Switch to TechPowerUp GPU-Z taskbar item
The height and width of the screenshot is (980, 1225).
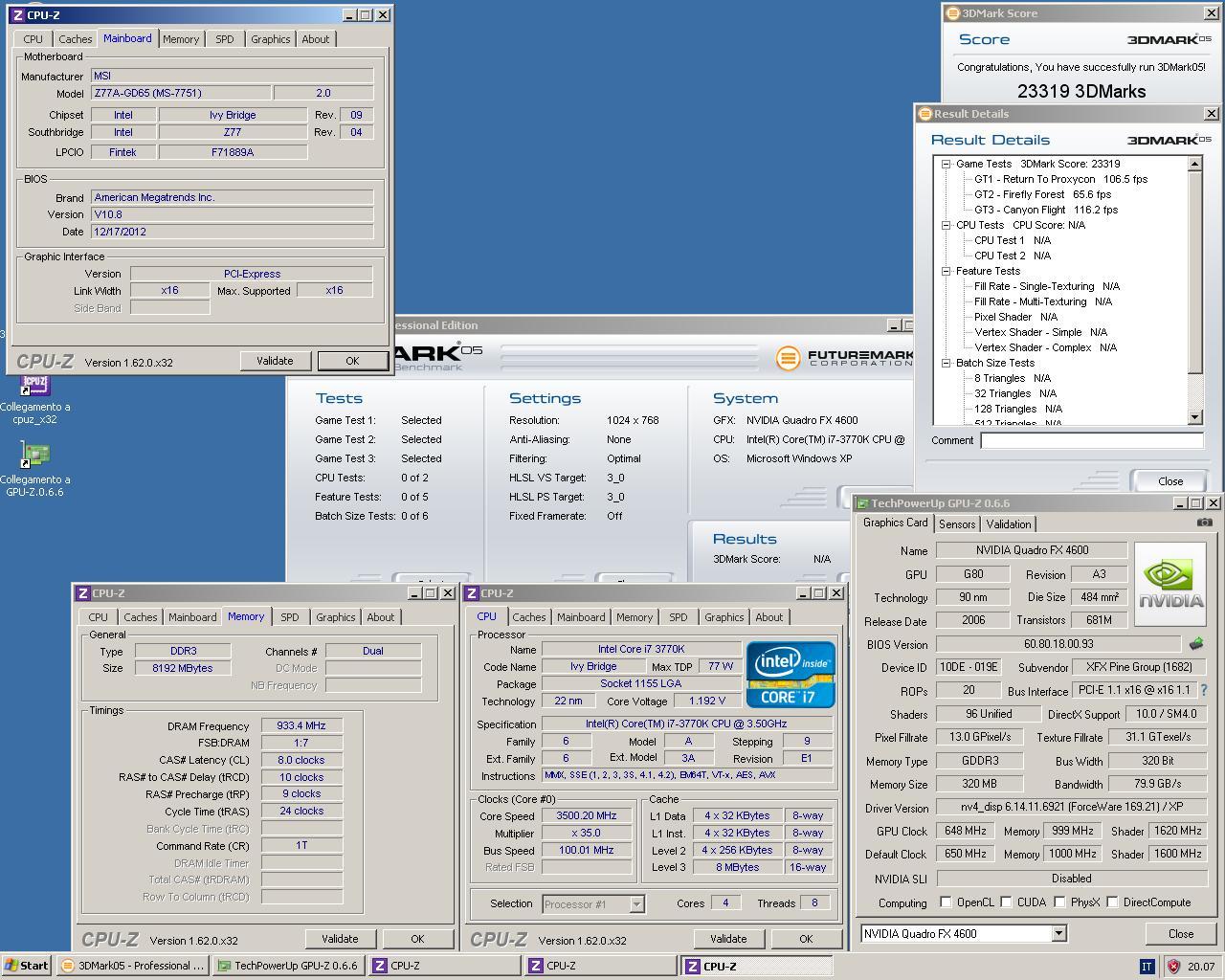[x=287, y=966]
